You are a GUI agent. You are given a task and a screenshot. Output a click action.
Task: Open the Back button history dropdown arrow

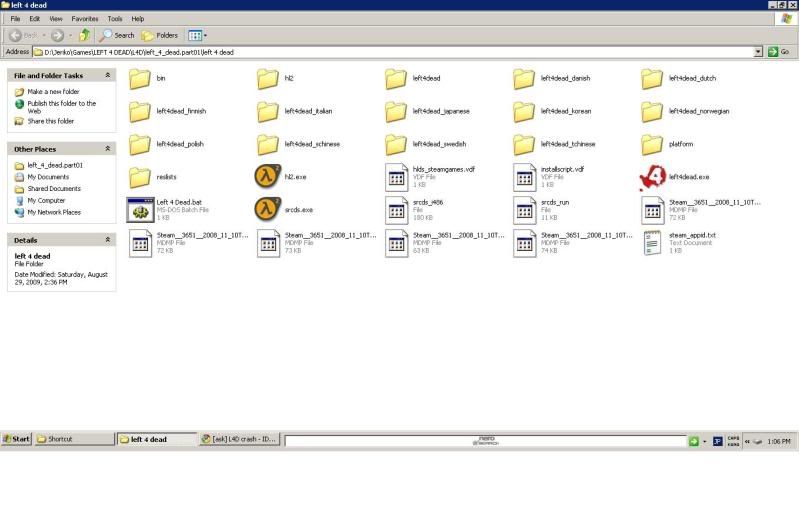44,35
